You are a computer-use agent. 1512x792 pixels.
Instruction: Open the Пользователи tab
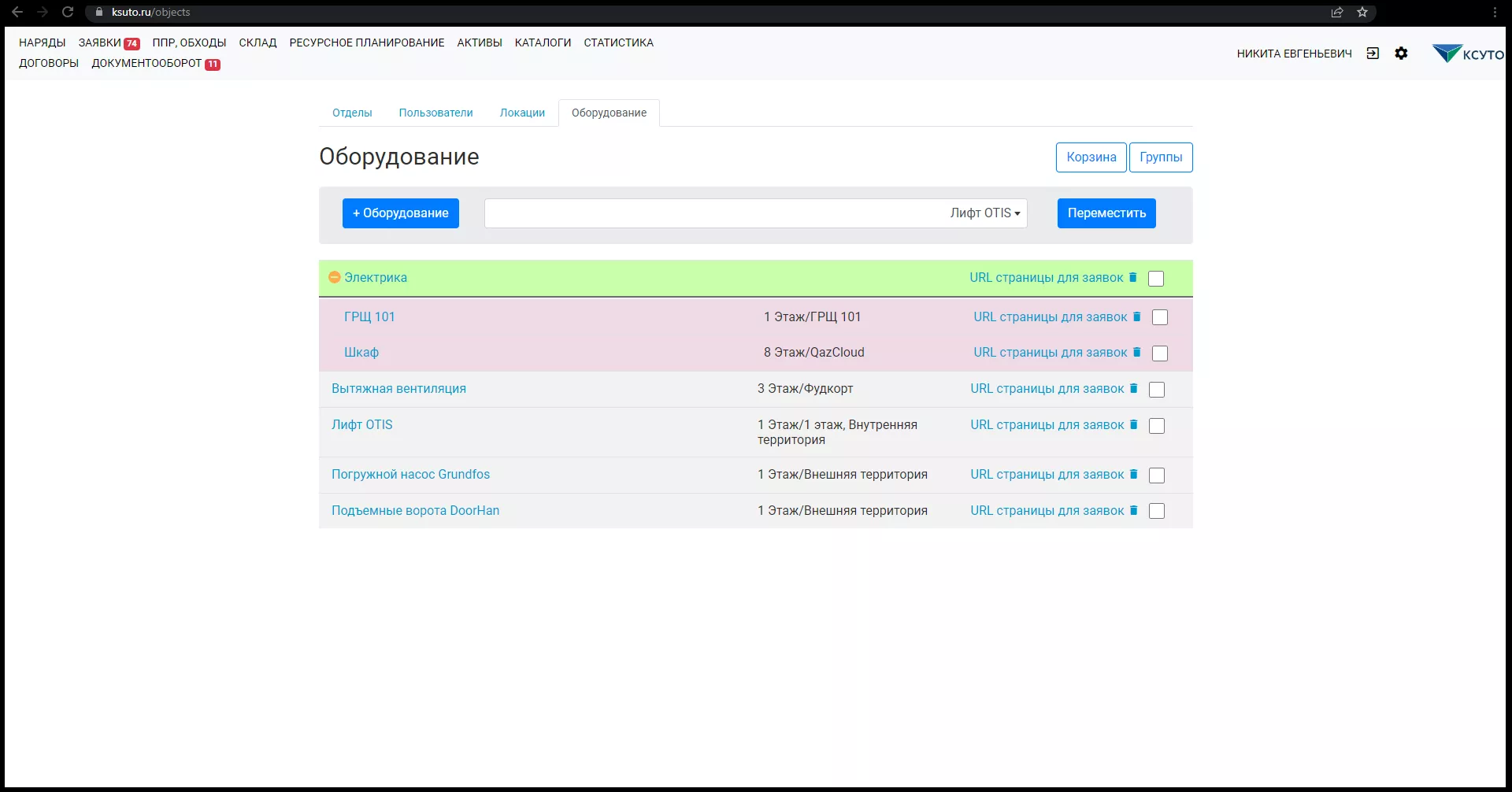tap(435, 113)
